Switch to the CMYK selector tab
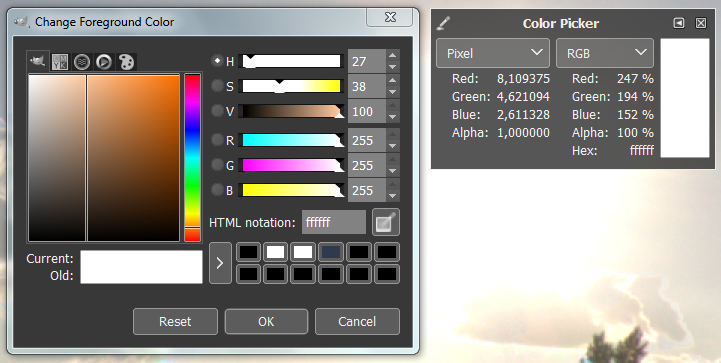Viewport: 721px width, 363px height. [x=60, y=62]
